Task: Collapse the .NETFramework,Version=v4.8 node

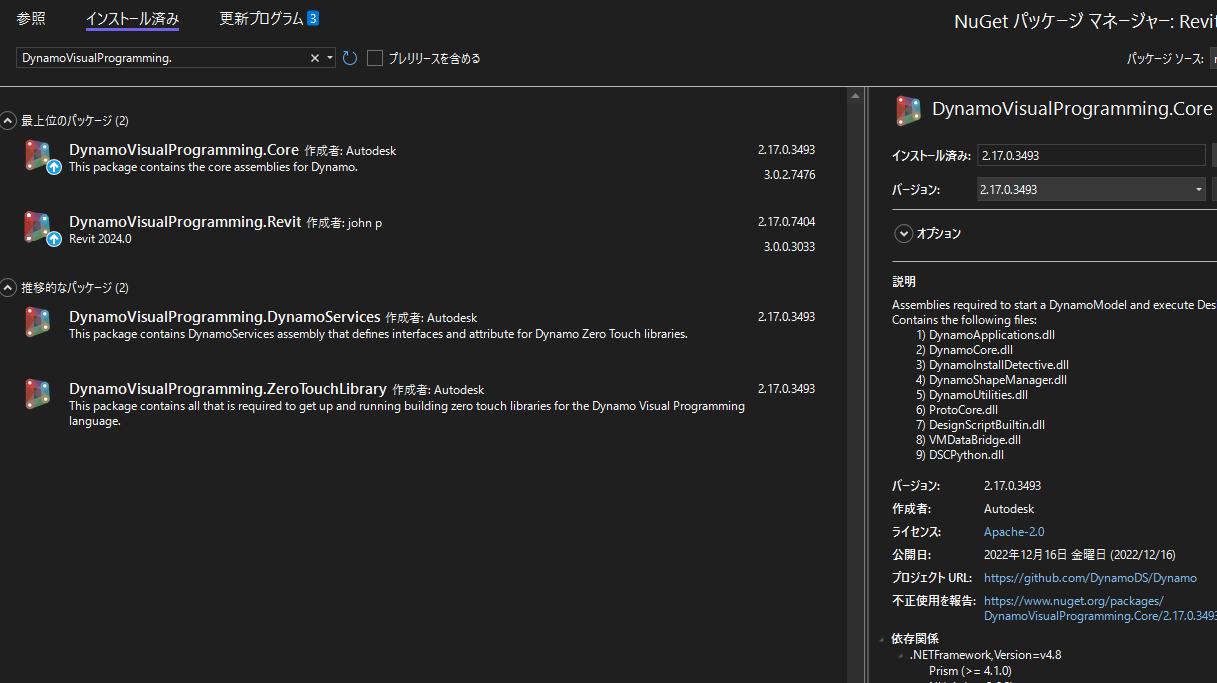Action: click(x=901, y=655)
